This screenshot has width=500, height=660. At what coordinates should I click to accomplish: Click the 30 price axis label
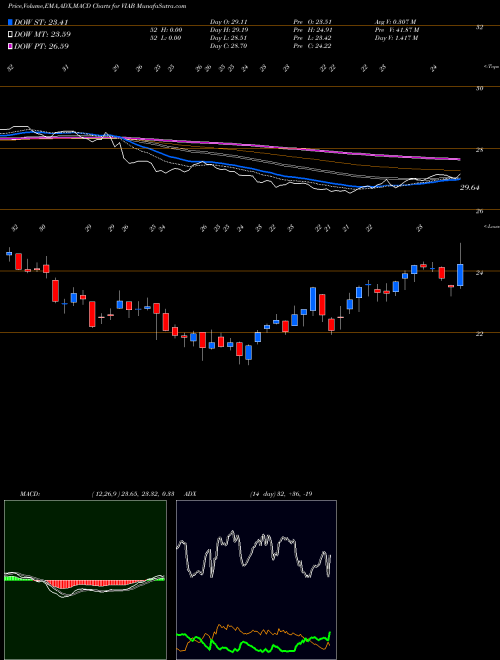pyautogui.click(x=479, y=88)
